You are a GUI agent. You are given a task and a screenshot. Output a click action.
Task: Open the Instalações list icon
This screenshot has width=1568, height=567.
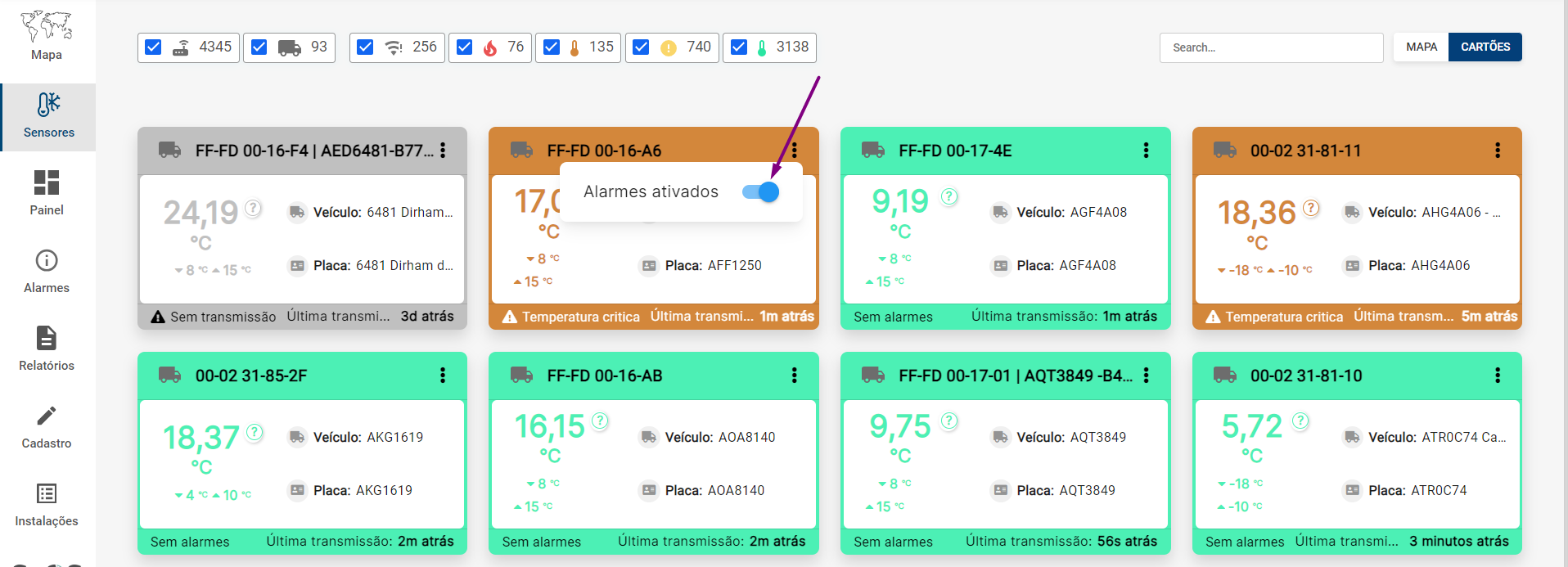(x=47, y=493)
